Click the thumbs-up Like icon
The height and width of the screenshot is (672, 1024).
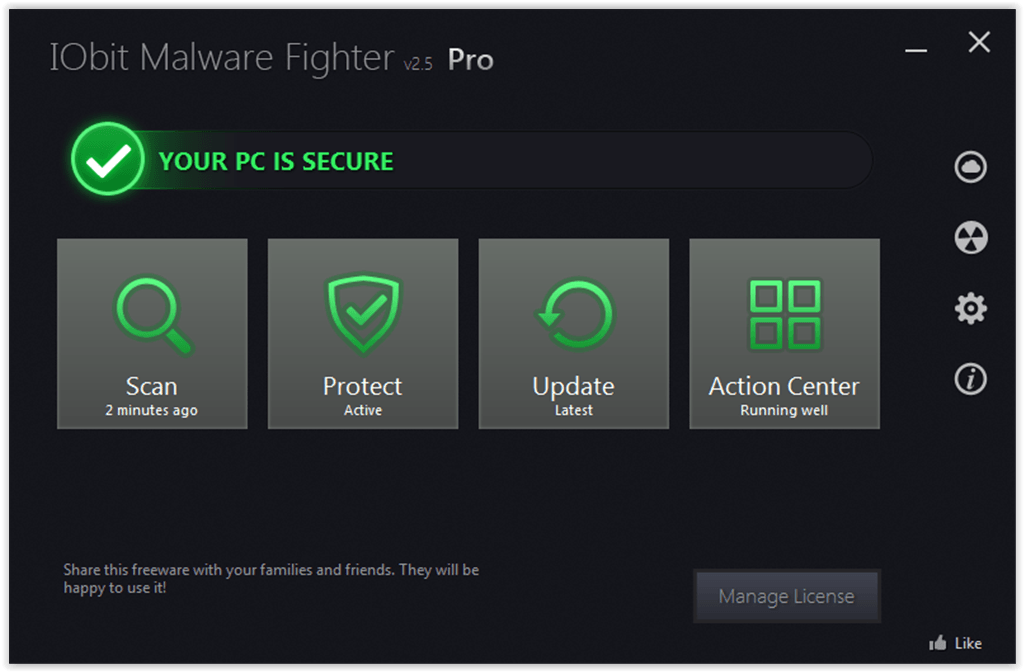(x=937, y=643)
